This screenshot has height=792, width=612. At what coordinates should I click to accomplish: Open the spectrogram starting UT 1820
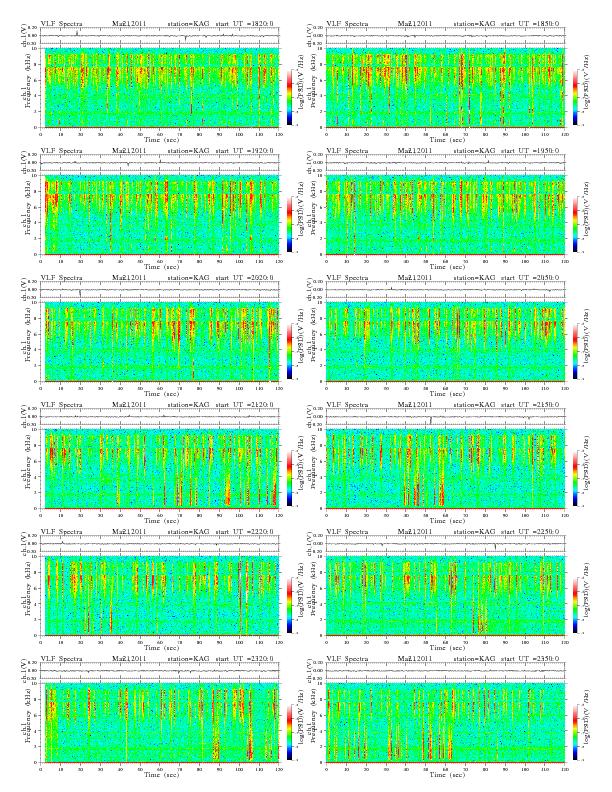click(160, 87)
